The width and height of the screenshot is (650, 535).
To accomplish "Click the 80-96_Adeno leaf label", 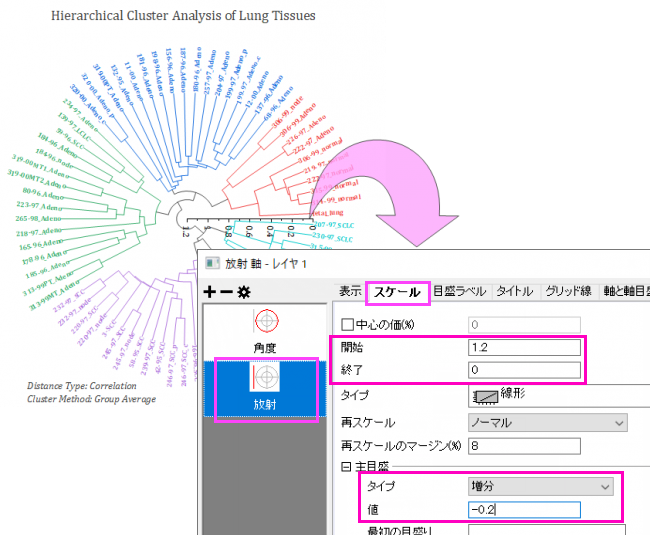I will coord(43,193).
